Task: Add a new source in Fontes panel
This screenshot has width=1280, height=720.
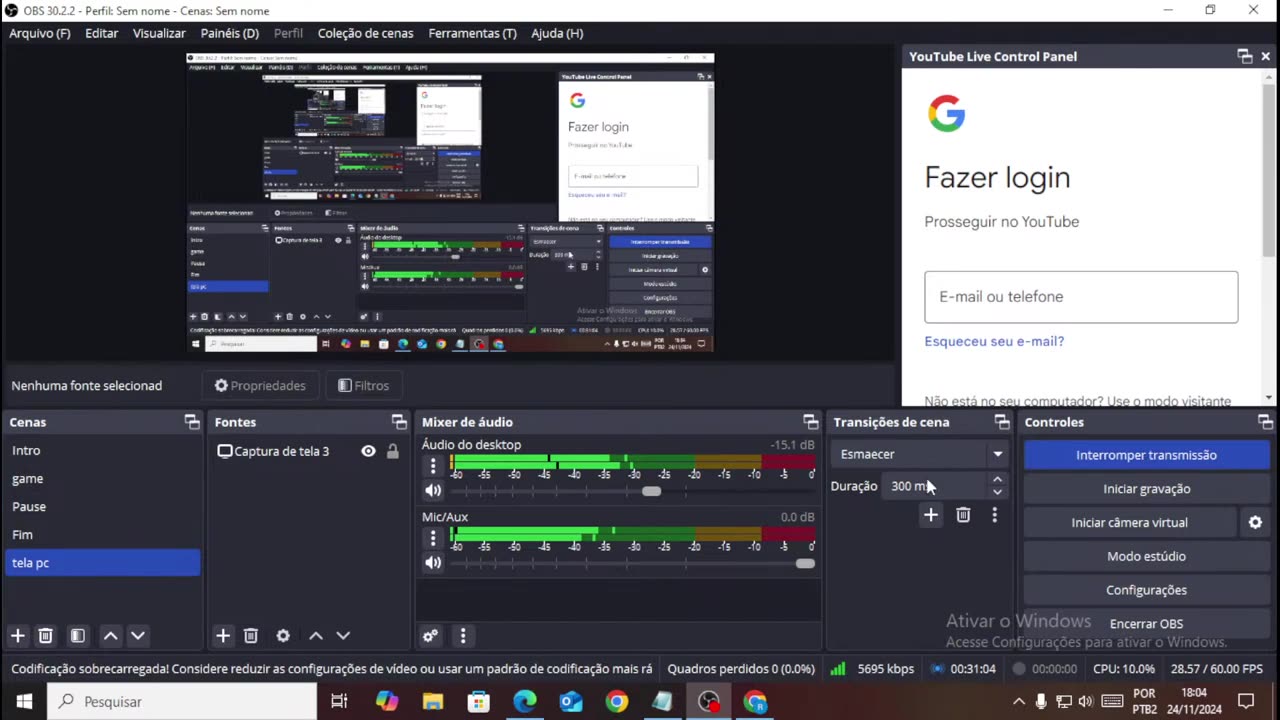Action: pos(223,636)
